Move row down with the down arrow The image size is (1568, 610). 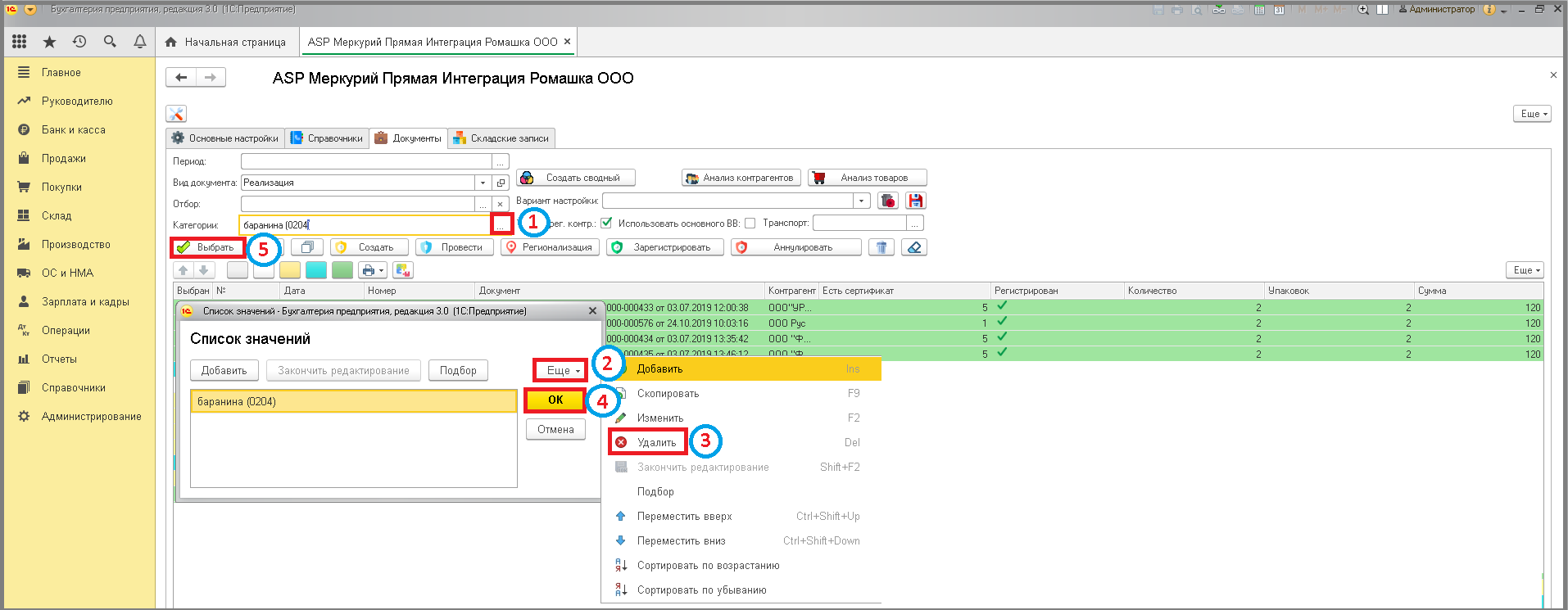pyautogui.click(x=204, y=269)
